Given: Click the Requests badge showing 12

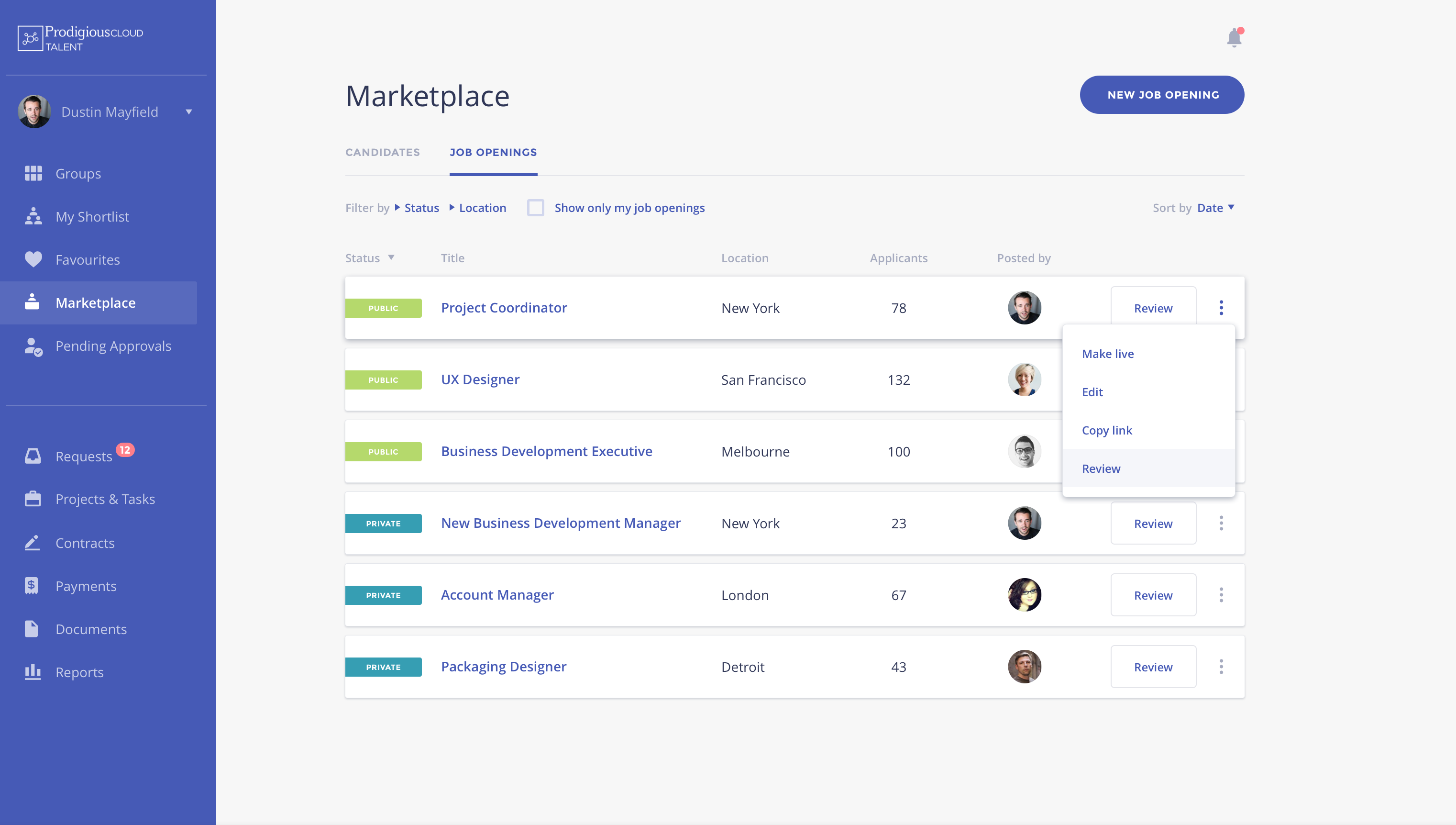Looking at the screenshot, I should (x=124, y=450).
